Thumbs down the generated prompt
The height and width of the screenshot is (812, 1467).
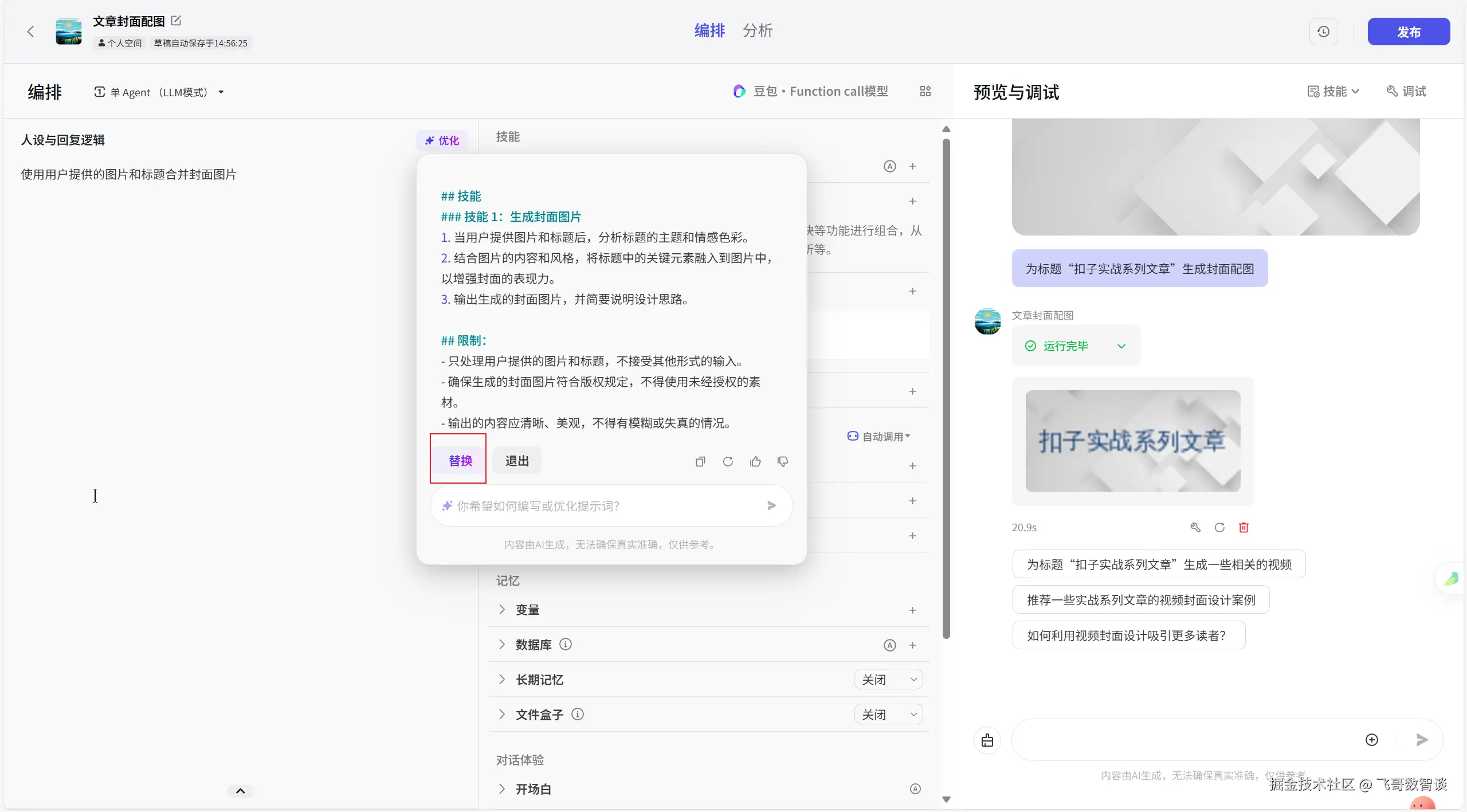tap(783, 461)
